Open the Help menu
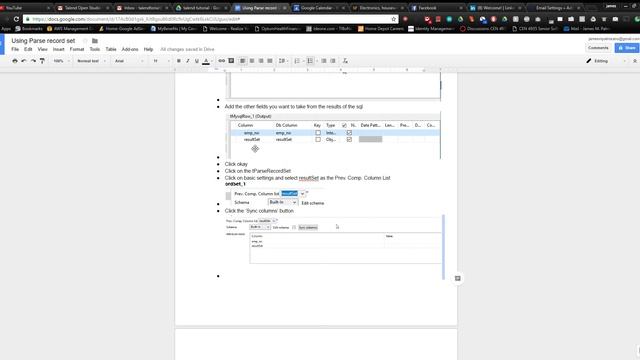 (148, 49)
